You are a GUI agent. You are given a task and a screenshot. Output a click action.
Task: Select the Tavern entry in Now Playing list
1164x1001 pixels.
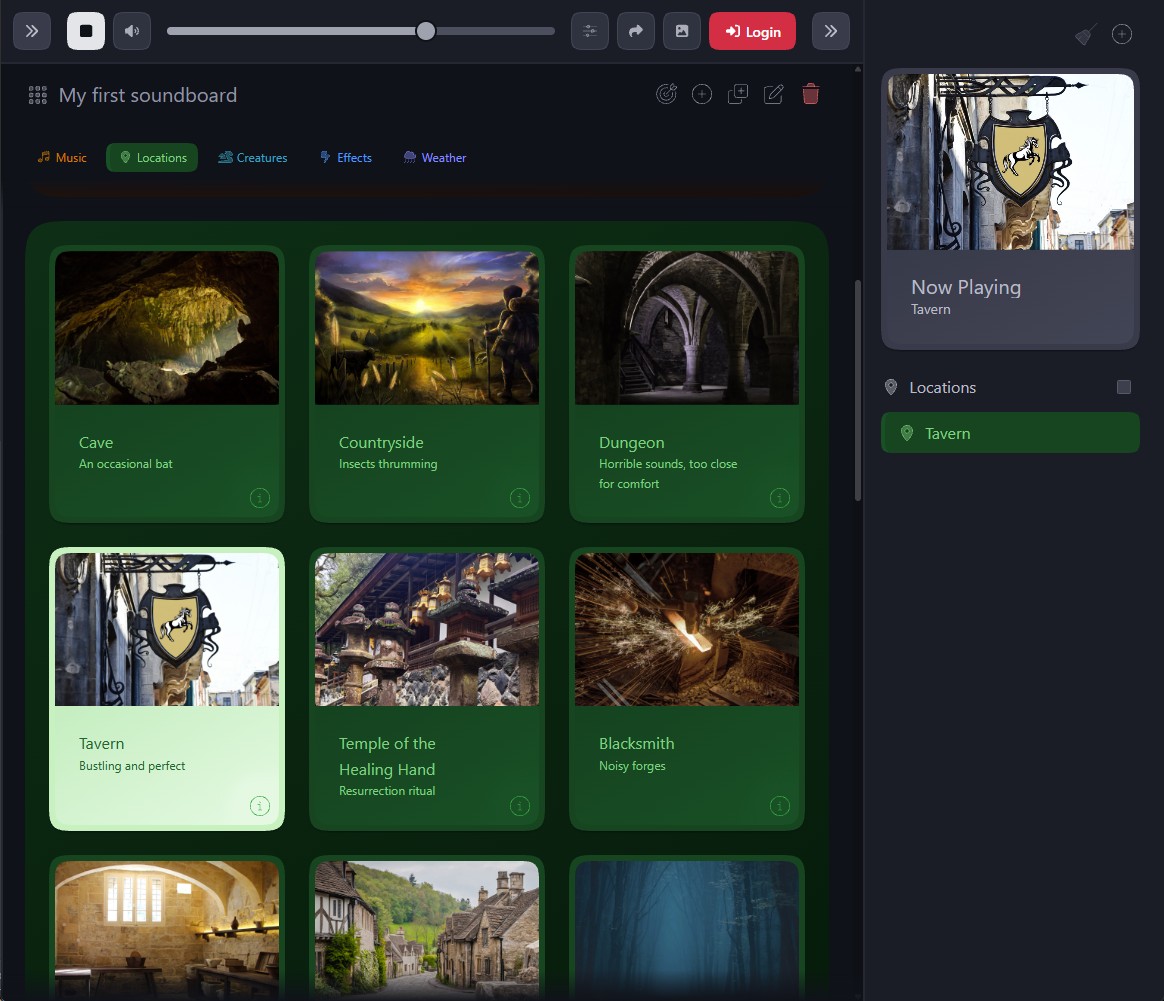pos(1010,433)
